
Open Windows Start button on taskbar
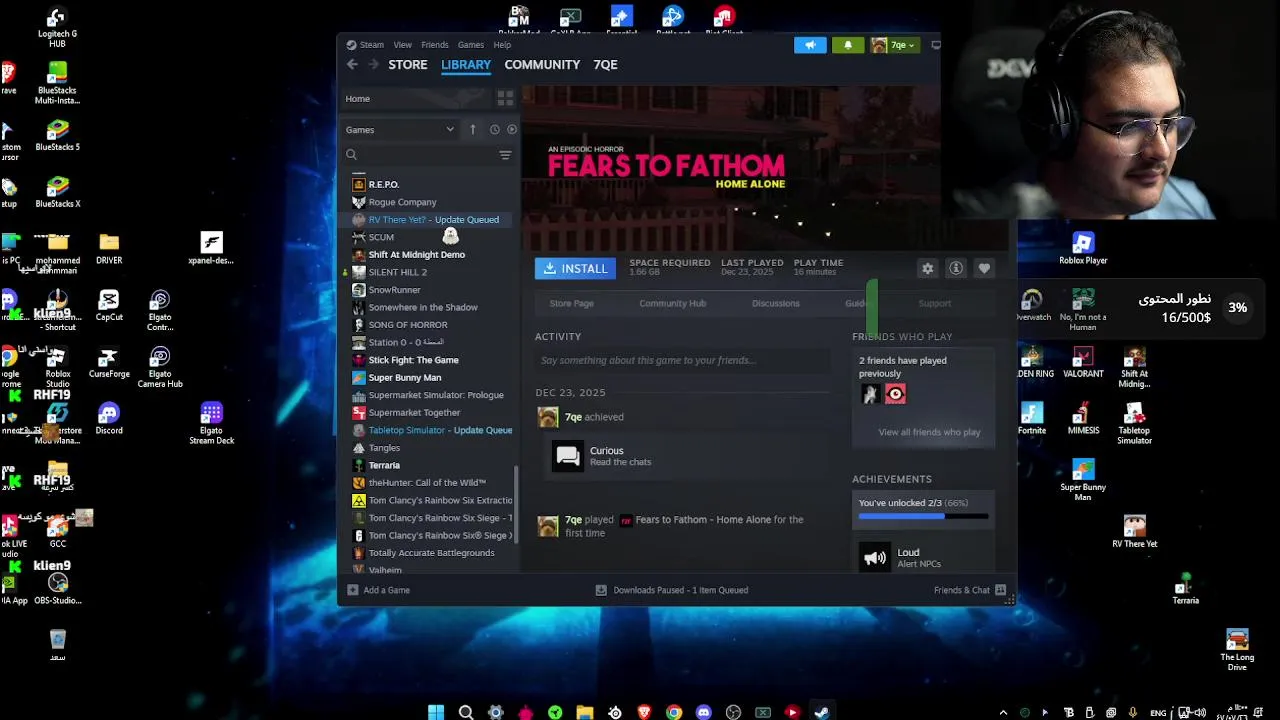[436, 712]
